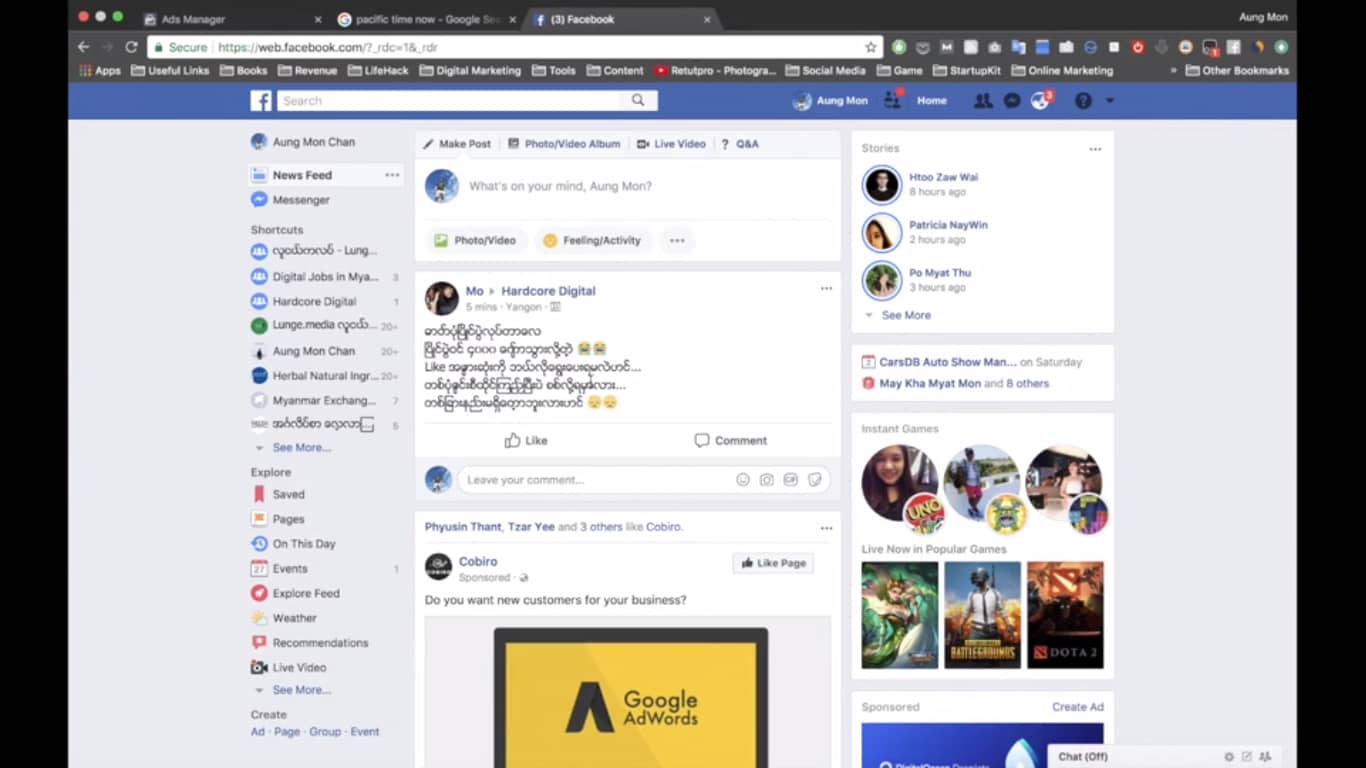Click Comment on Mo's post
Viewport: 1366px width, 768px height.
(730, 440)
